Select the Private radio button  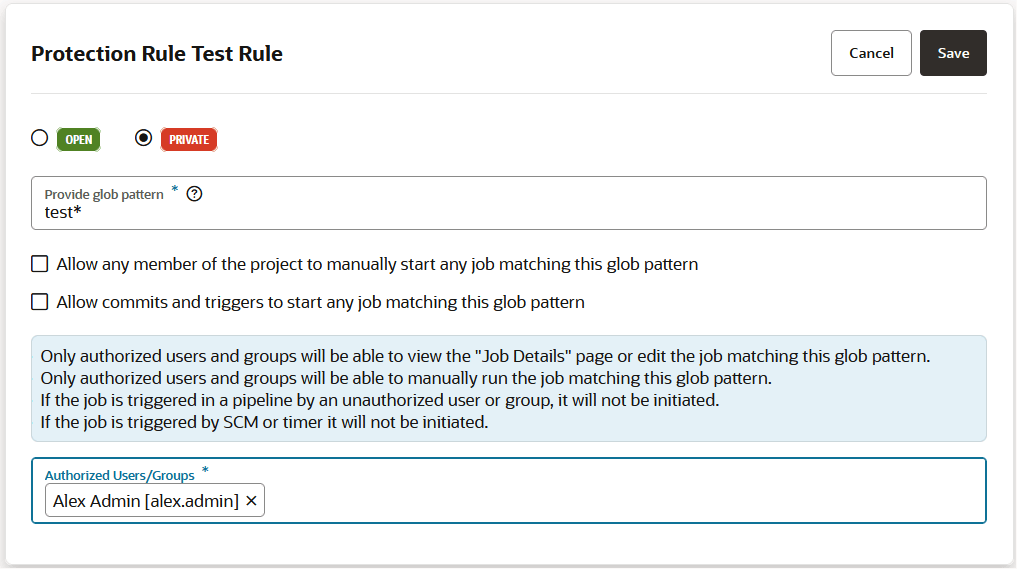click(144, 138)
